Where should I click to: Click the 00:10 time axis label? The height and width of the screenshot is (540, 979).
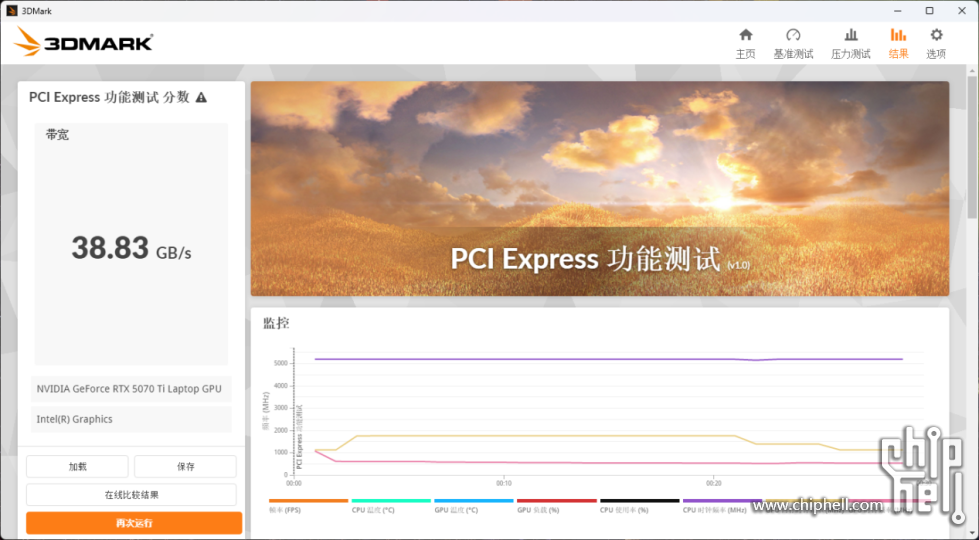(x=504, y=483)
